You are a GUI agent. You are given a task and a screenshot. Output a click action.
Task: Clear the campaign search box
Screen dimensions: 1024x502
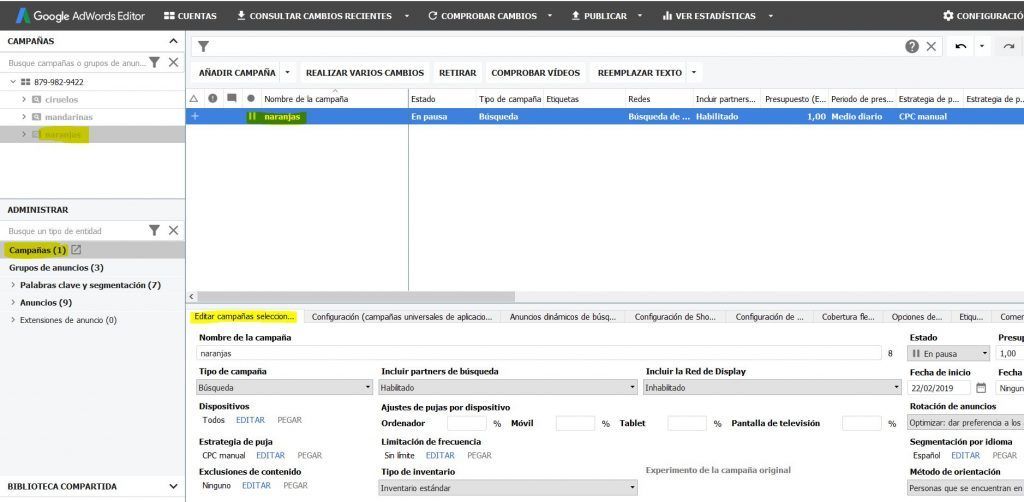(173, 63)
